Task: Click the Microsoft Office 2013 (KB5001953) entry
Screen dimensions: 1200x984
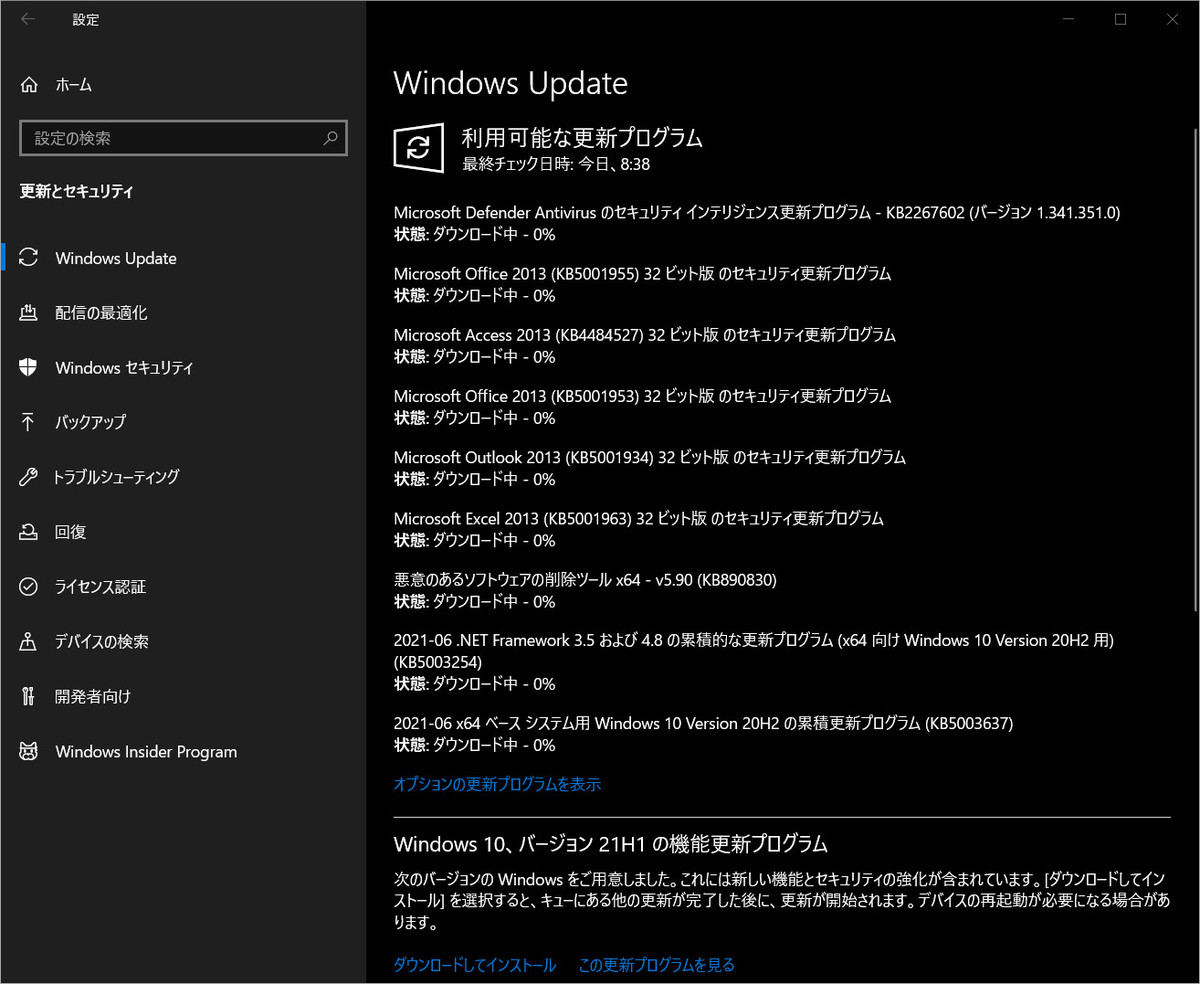Action: pyautogui.click(x=642, y=406)
